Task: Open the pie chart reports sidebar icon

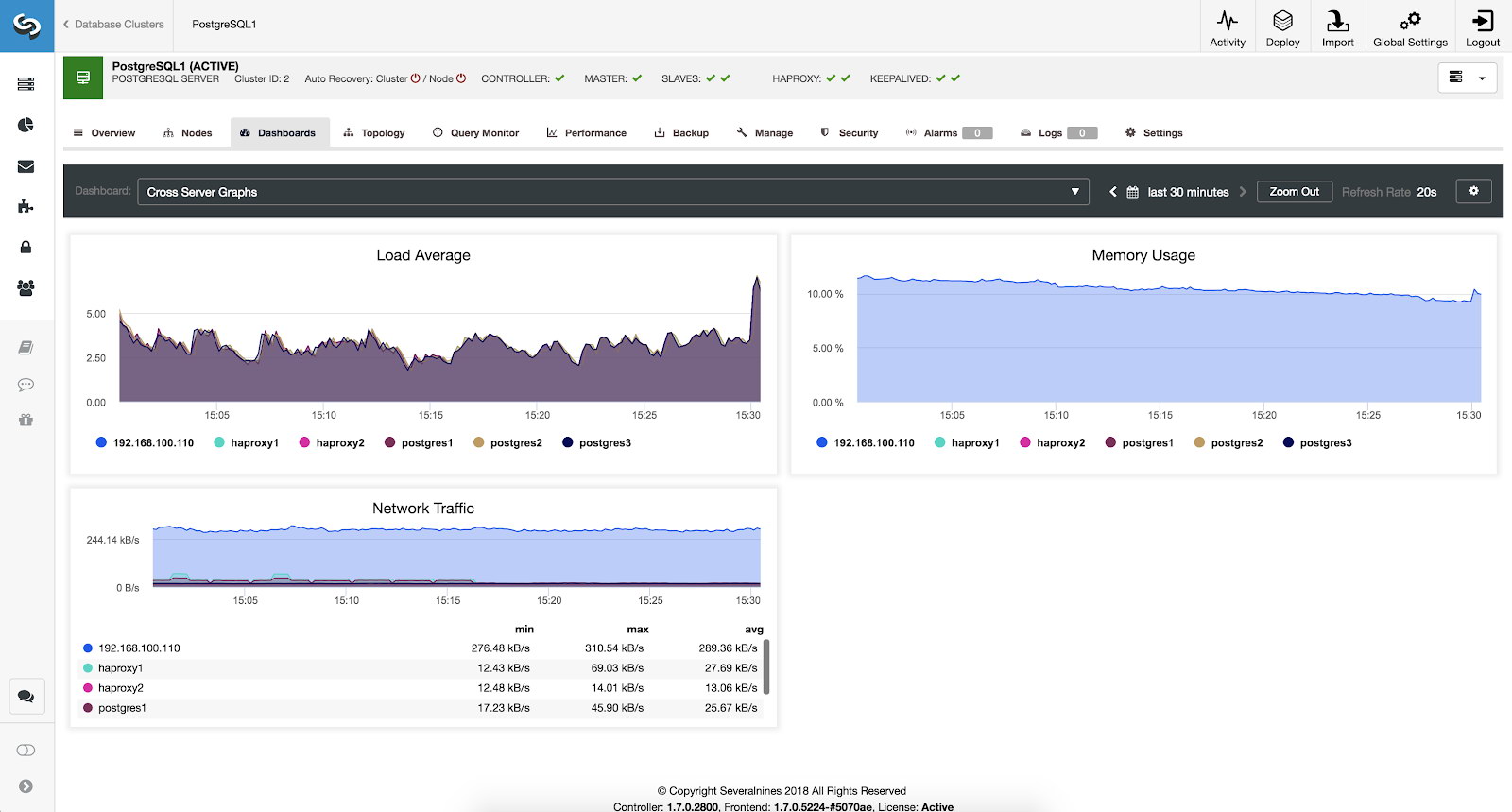Action: point(26,125)
